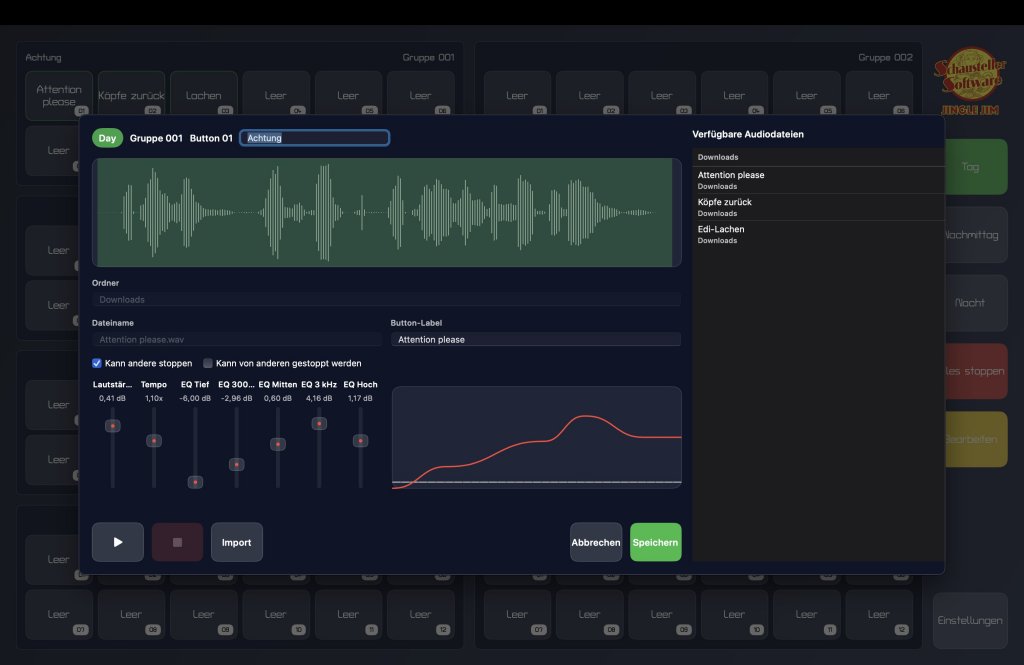Viewport: 1024px width, 665px height.
Task: Click the 'Lachen' jingle button behind the dialog
Action: (204, 95)
